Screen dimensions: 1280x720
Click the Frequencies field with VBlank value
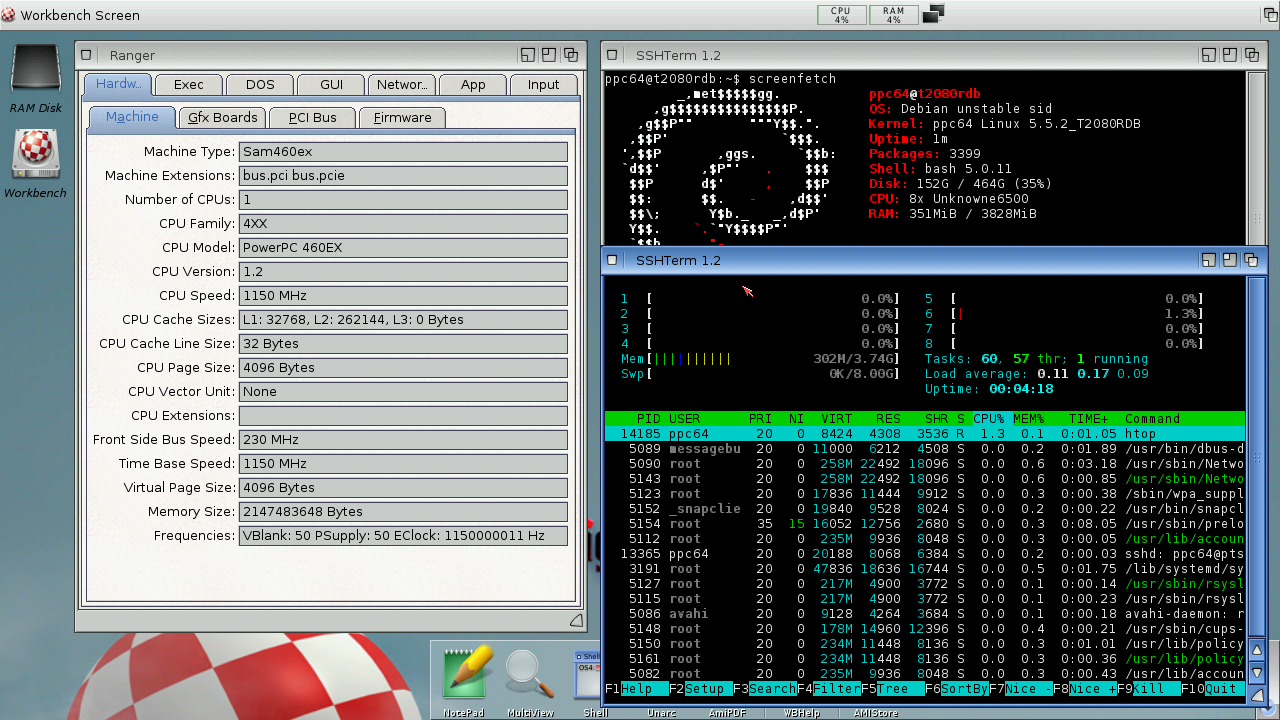[x=403, y=536]
